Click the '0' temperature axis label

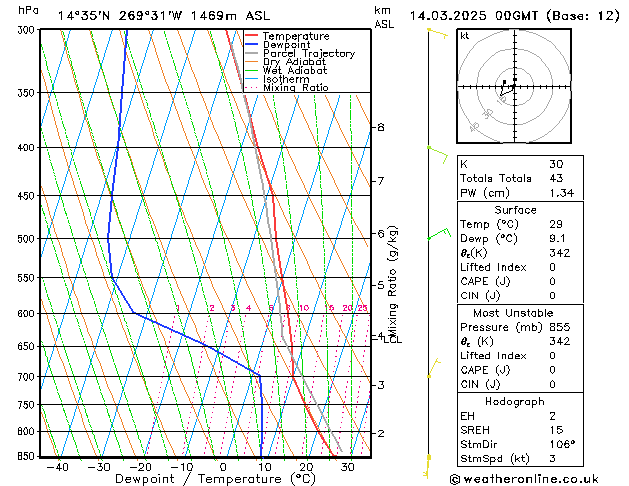(x=223, y=467)
